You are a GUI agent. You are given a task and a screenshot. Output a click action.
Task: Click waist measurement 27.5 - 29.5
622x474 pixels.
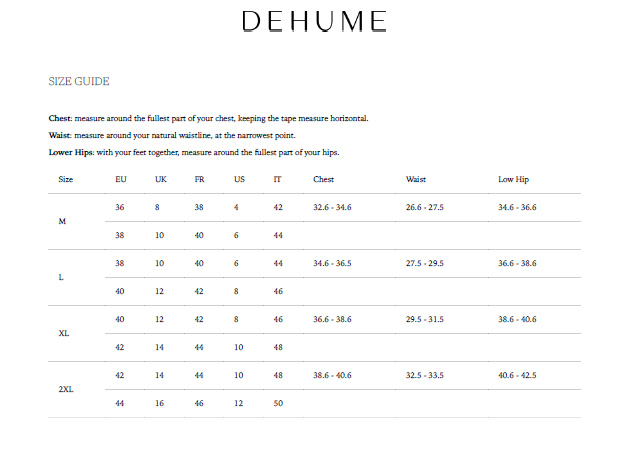(x=424, y=263)
